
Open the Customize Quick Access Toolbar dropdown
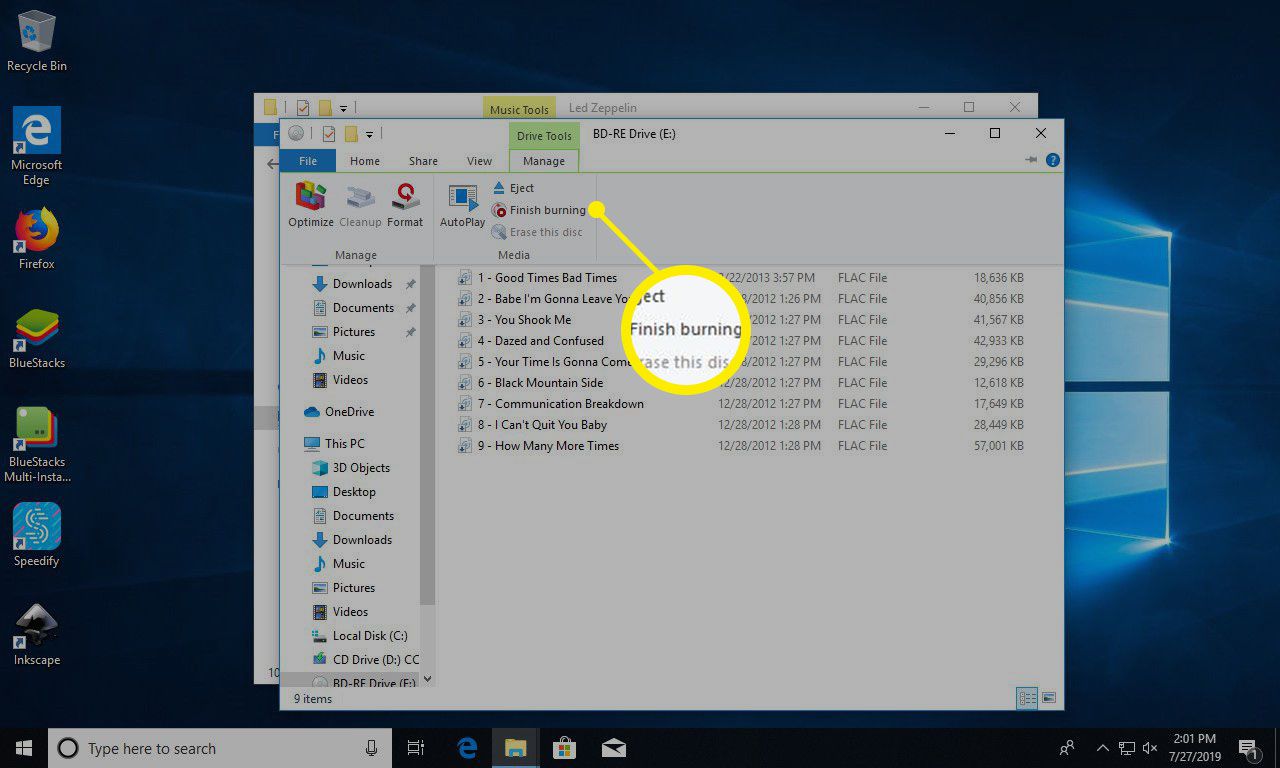click(369, 134)
